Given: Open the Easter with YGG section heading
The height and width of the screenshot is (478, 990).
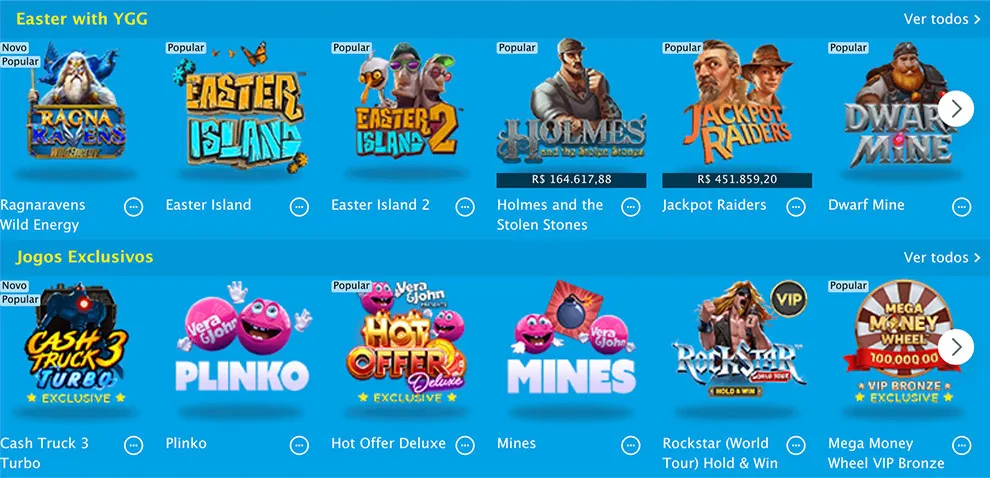Looking at the screenshot, I should (82, 19).
